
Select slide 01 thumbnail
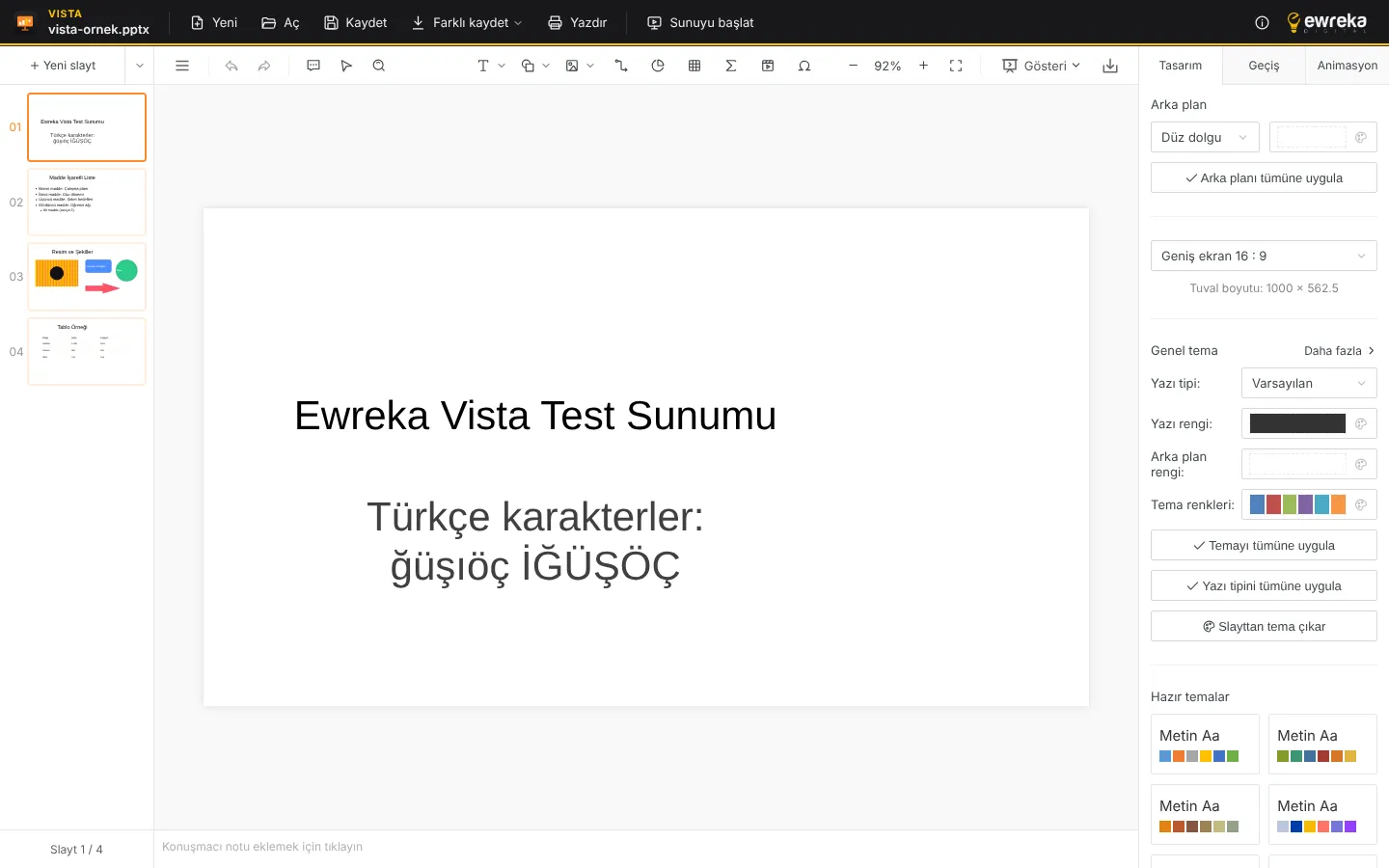pos(87,127)
